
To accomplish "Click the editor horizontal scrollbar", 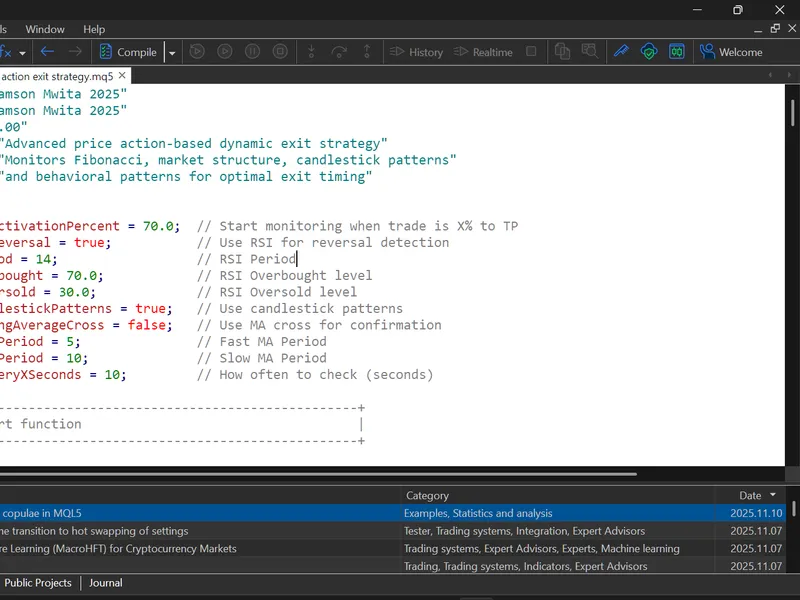I will pyautogui.click(x=318, y=474).
